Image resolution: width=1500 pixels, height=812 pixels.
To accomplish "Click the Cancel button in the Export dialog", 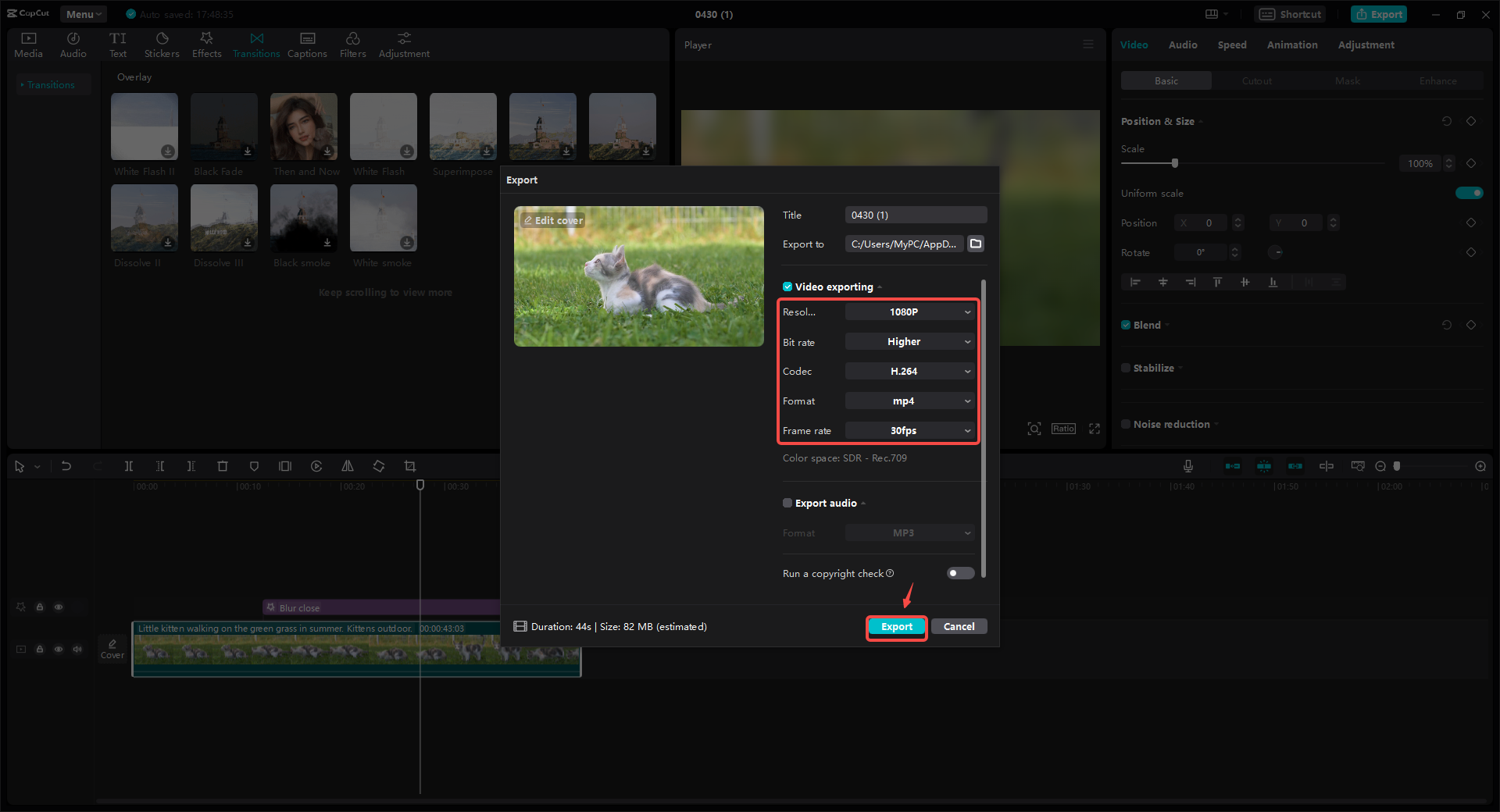I will coord(959,626).
